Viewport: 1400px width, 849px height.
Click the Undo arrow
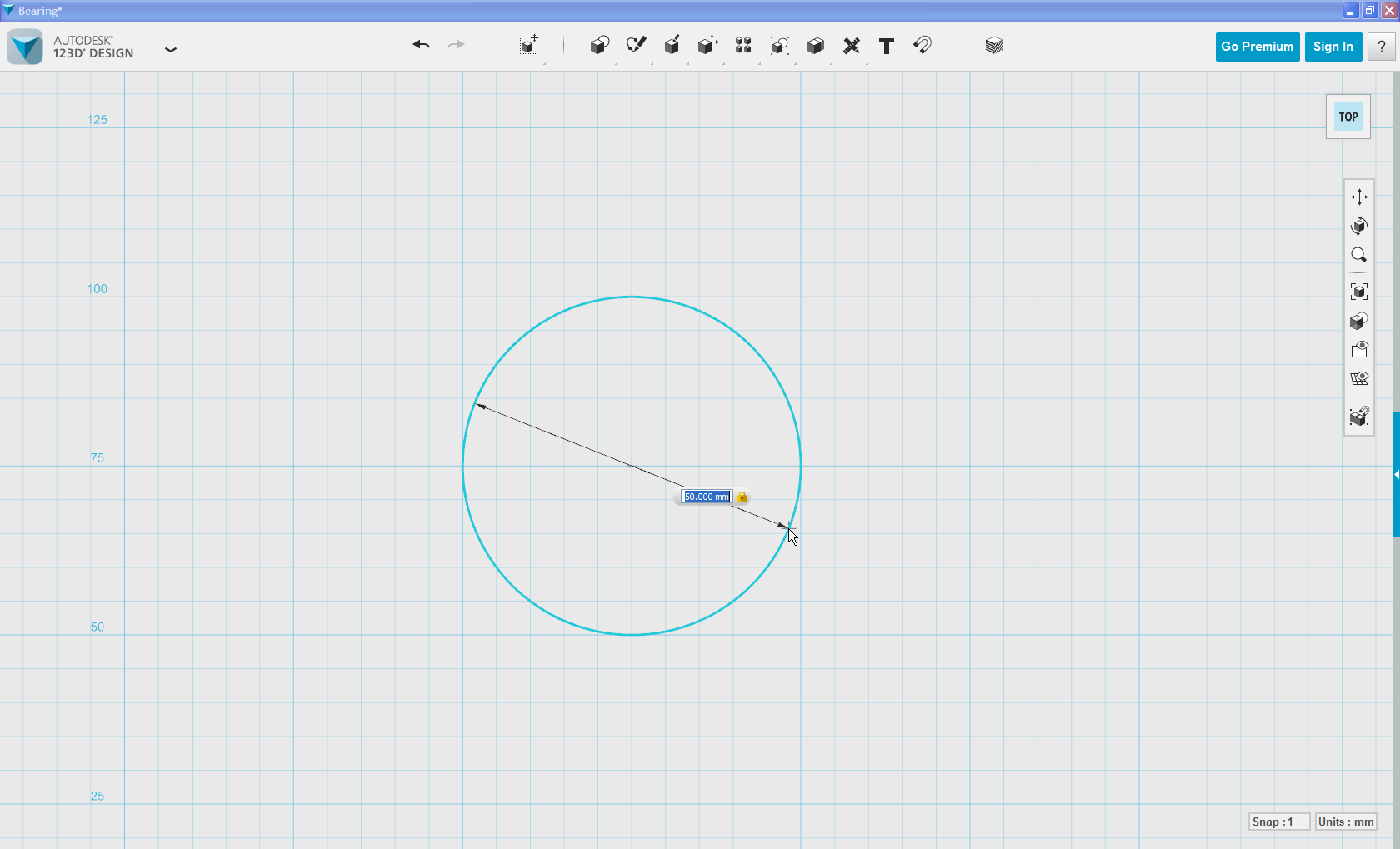pyautogui.click(x=421, y=45)
